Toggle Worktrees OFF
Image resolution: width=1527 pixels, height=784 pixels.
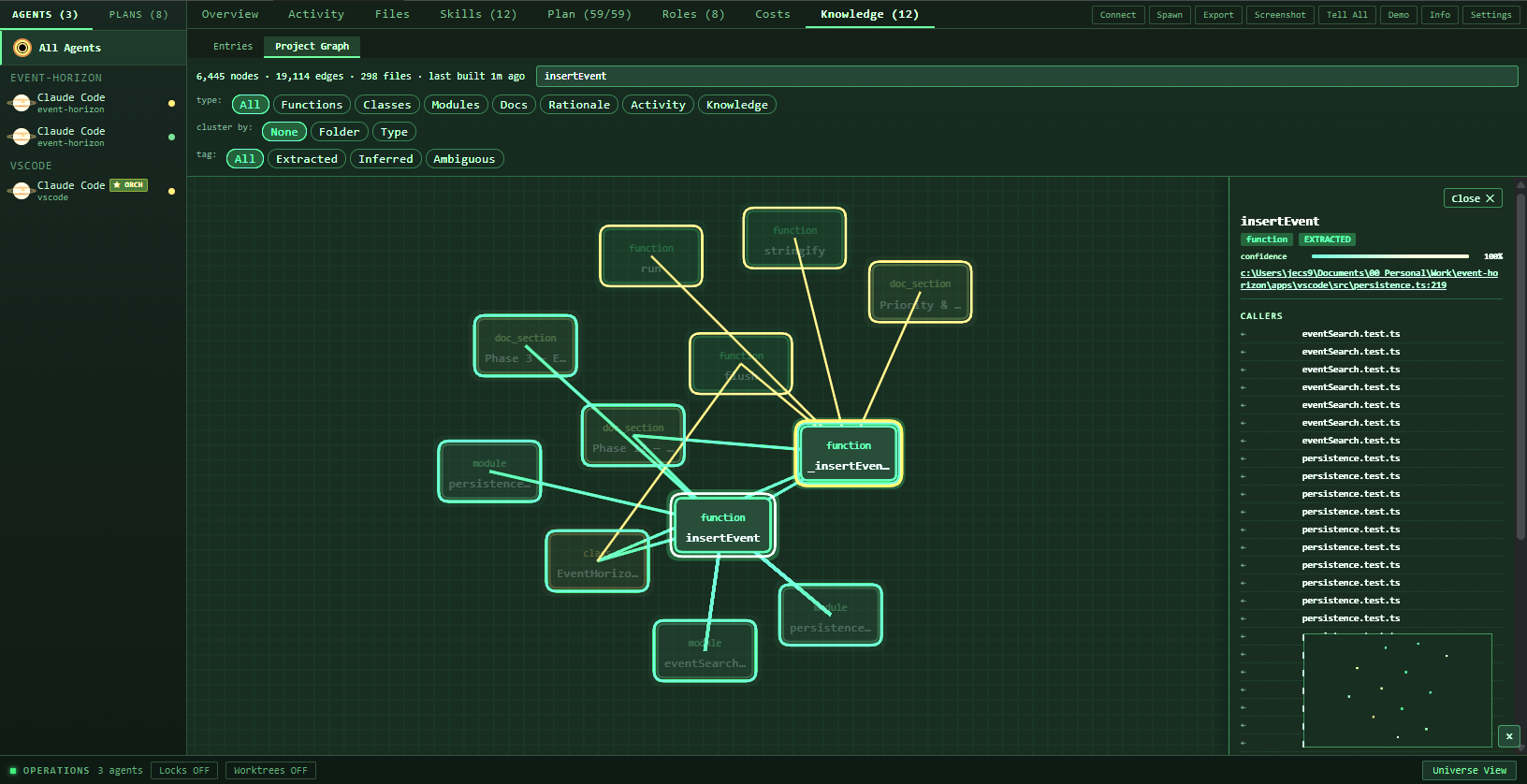coord(270,771)
